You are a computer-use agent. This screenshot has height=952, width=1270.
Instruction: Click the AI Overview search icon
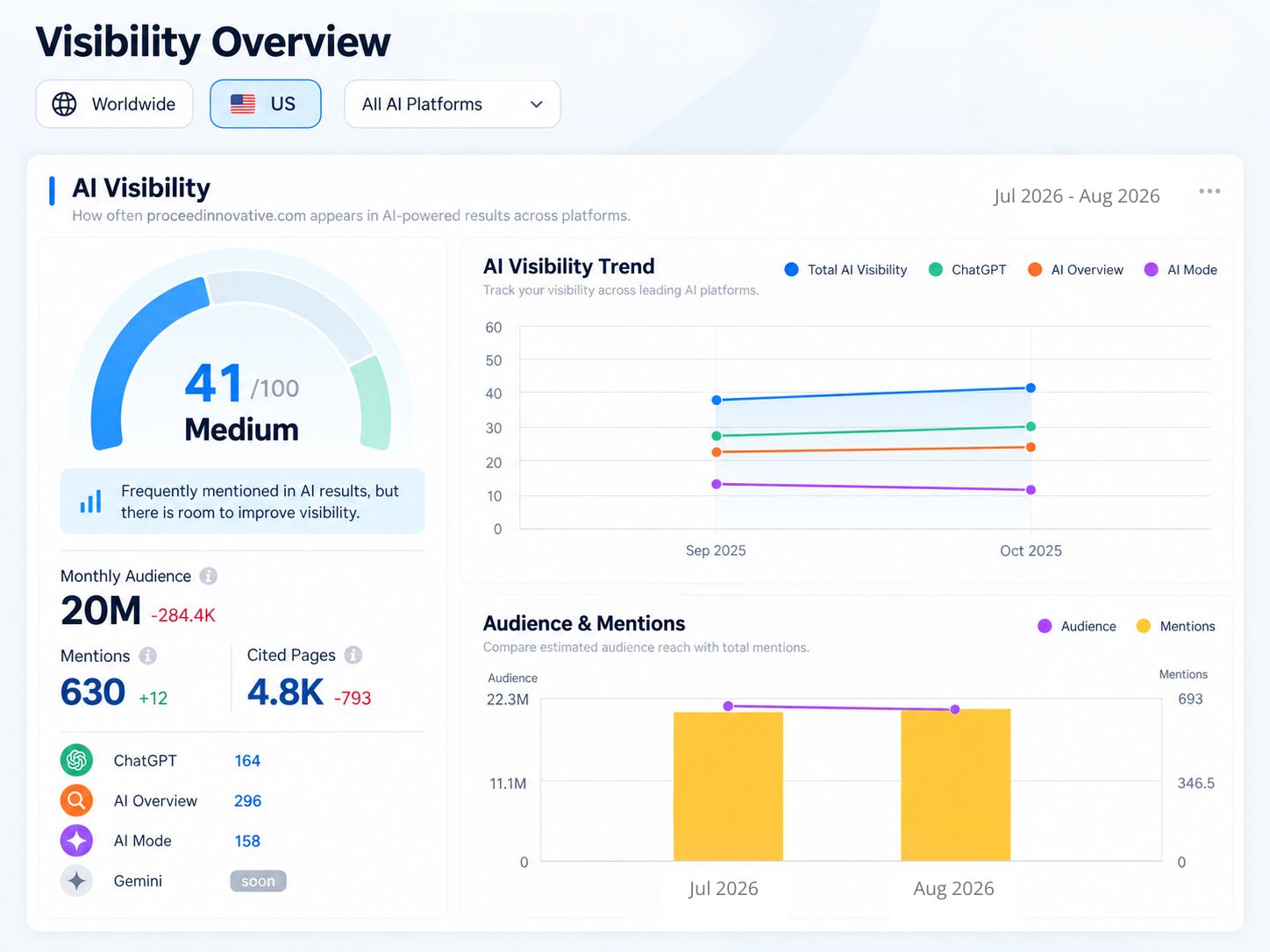76,800
